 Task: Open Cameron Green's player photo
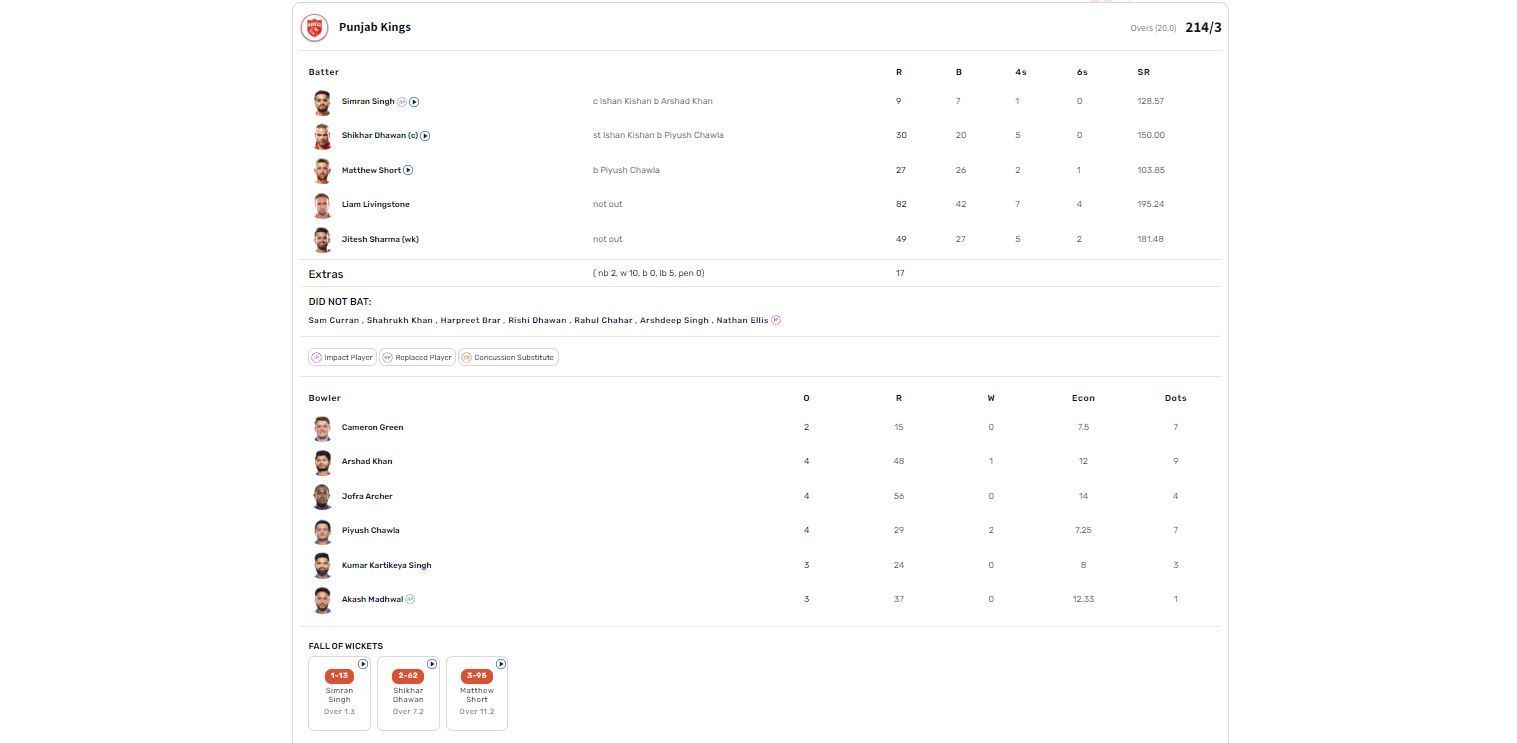[322, 428]
